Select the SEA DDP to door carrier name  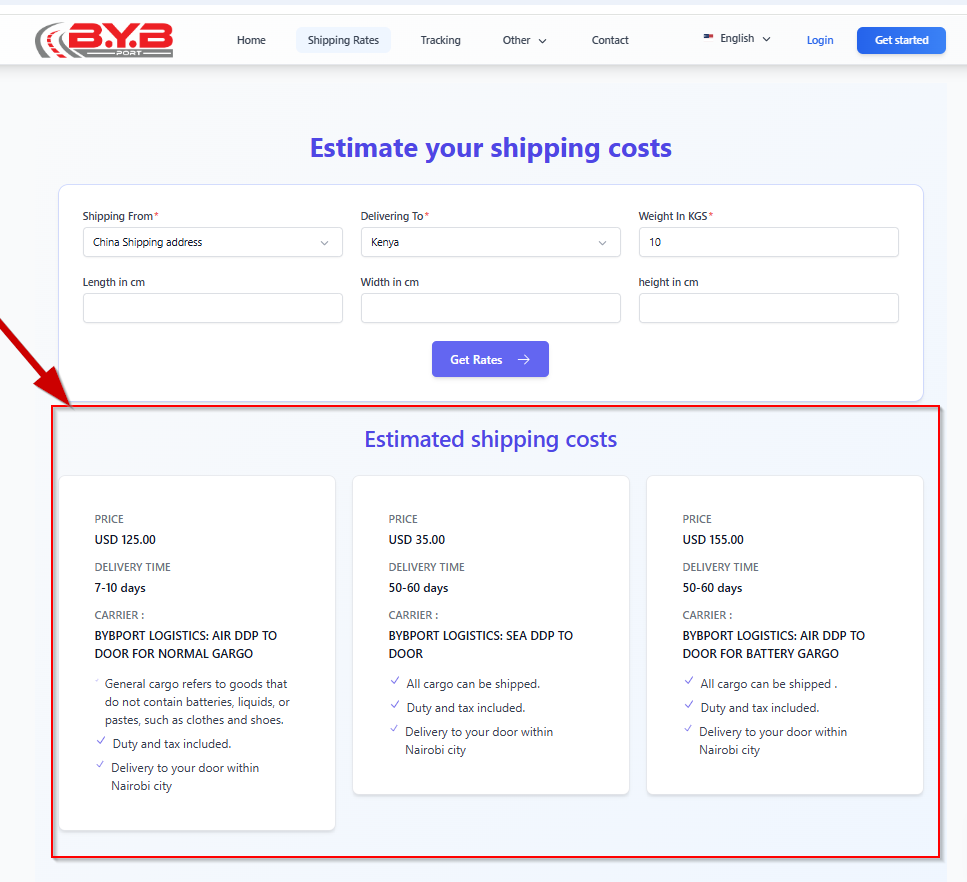481,645
